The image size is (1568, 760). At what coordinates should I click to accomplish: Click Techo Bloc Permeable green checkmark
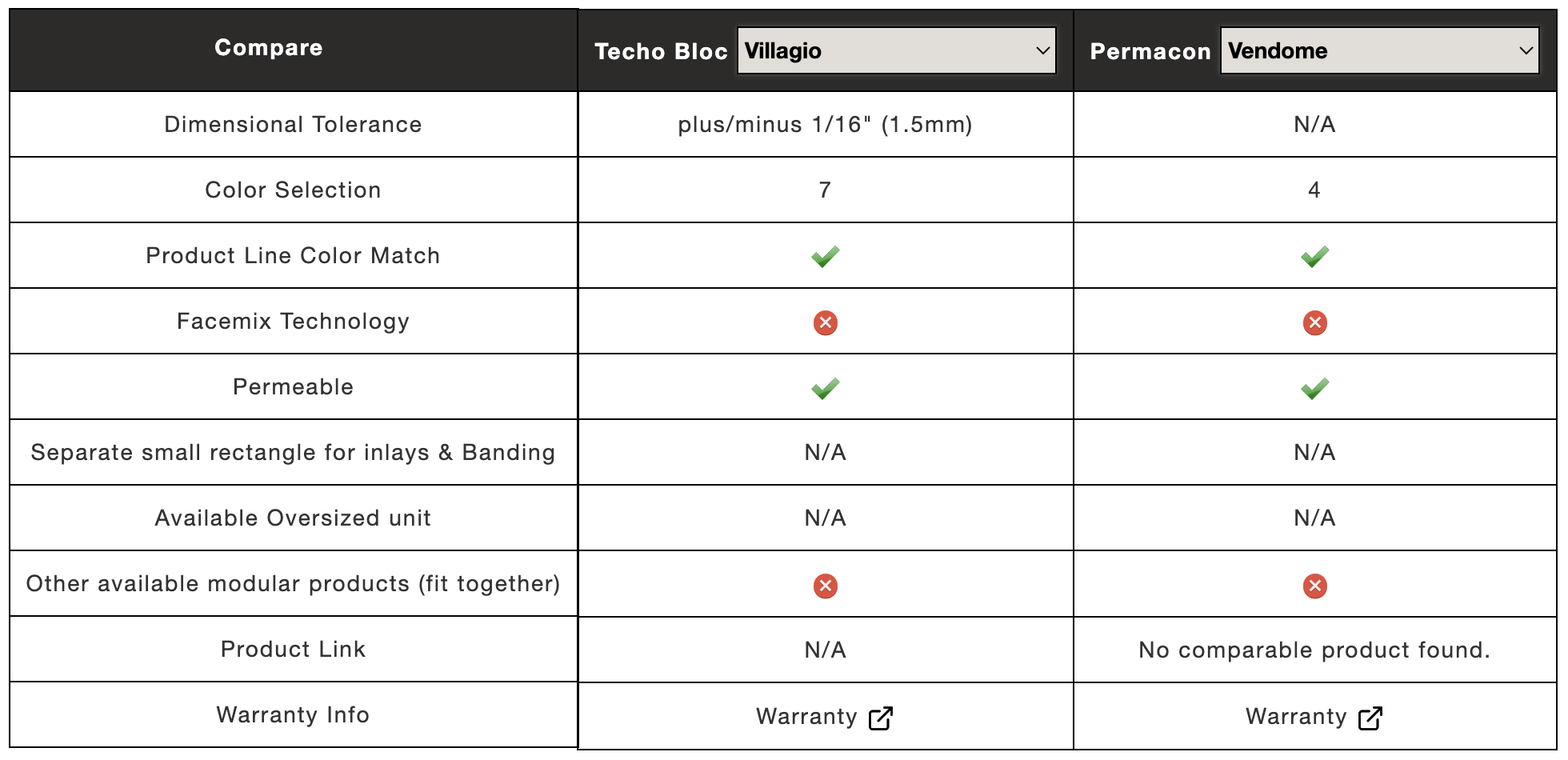[x=826, y=388]
